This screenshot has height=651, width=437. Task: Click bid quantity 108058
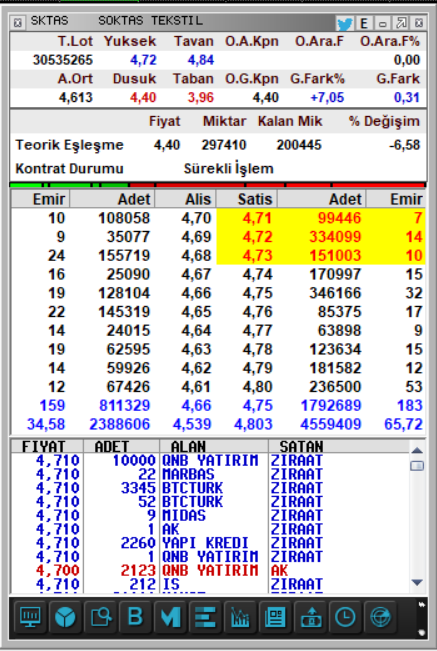(x=124, y=218)
